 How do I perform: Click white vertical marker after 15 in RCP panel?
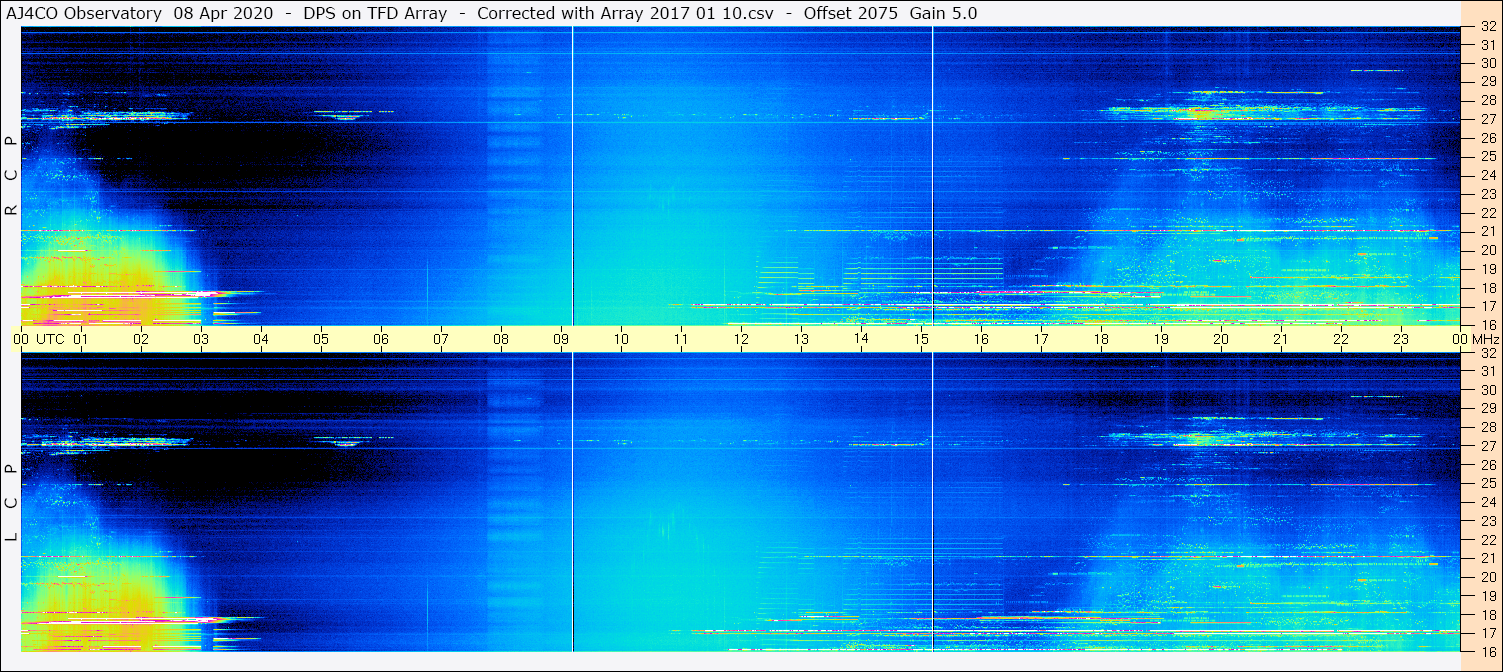[932, 176]
